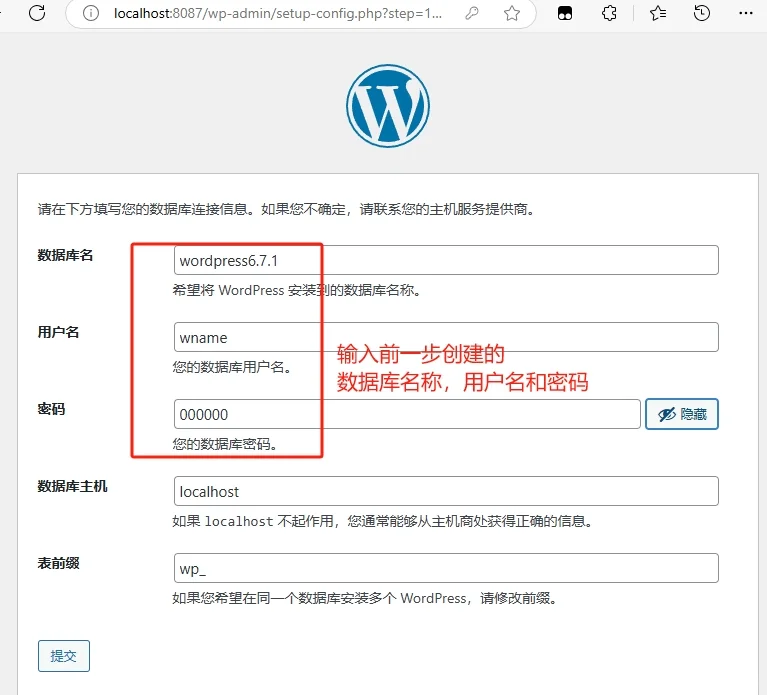Click the WordPress logo
The image size is (767, 695).
pyautogui.click(x=388, y=106)
